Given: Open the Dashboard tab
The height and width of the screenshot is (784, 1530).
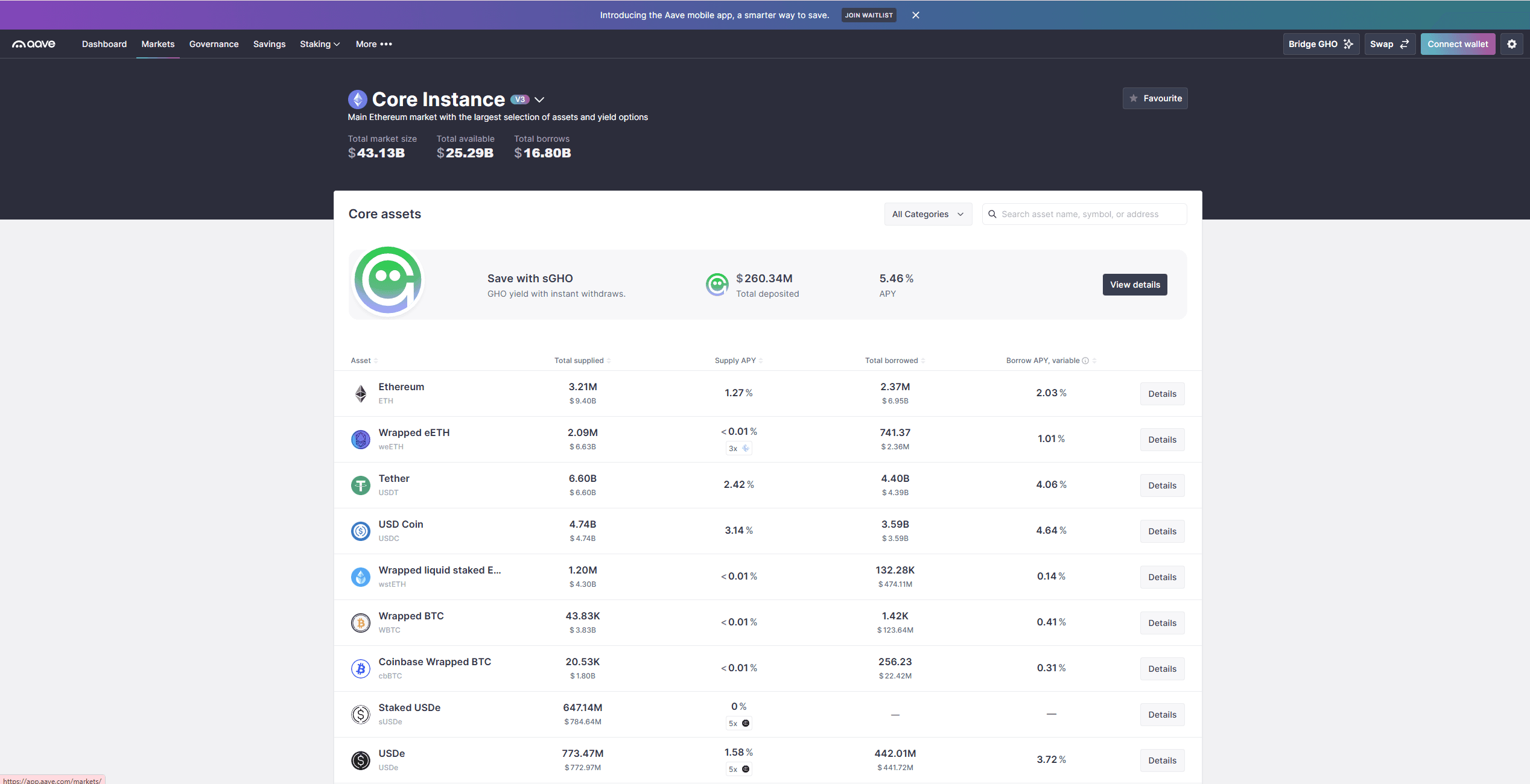Looking at the screenshot, I should (x=104, y=43).
